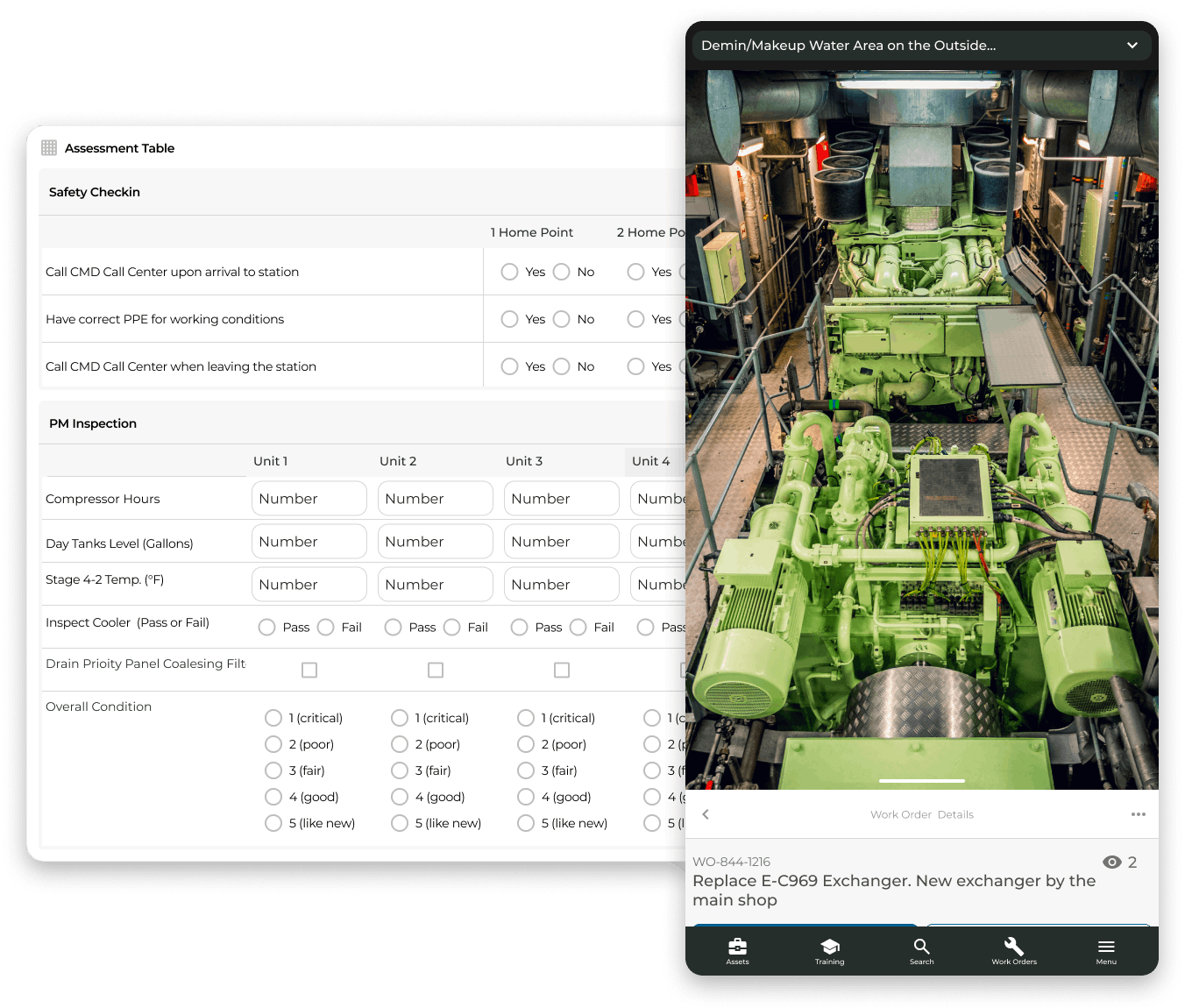Go back using the left chevron
The width and height of the screenshot is (1185, 1008).
[x=706, y=814]
